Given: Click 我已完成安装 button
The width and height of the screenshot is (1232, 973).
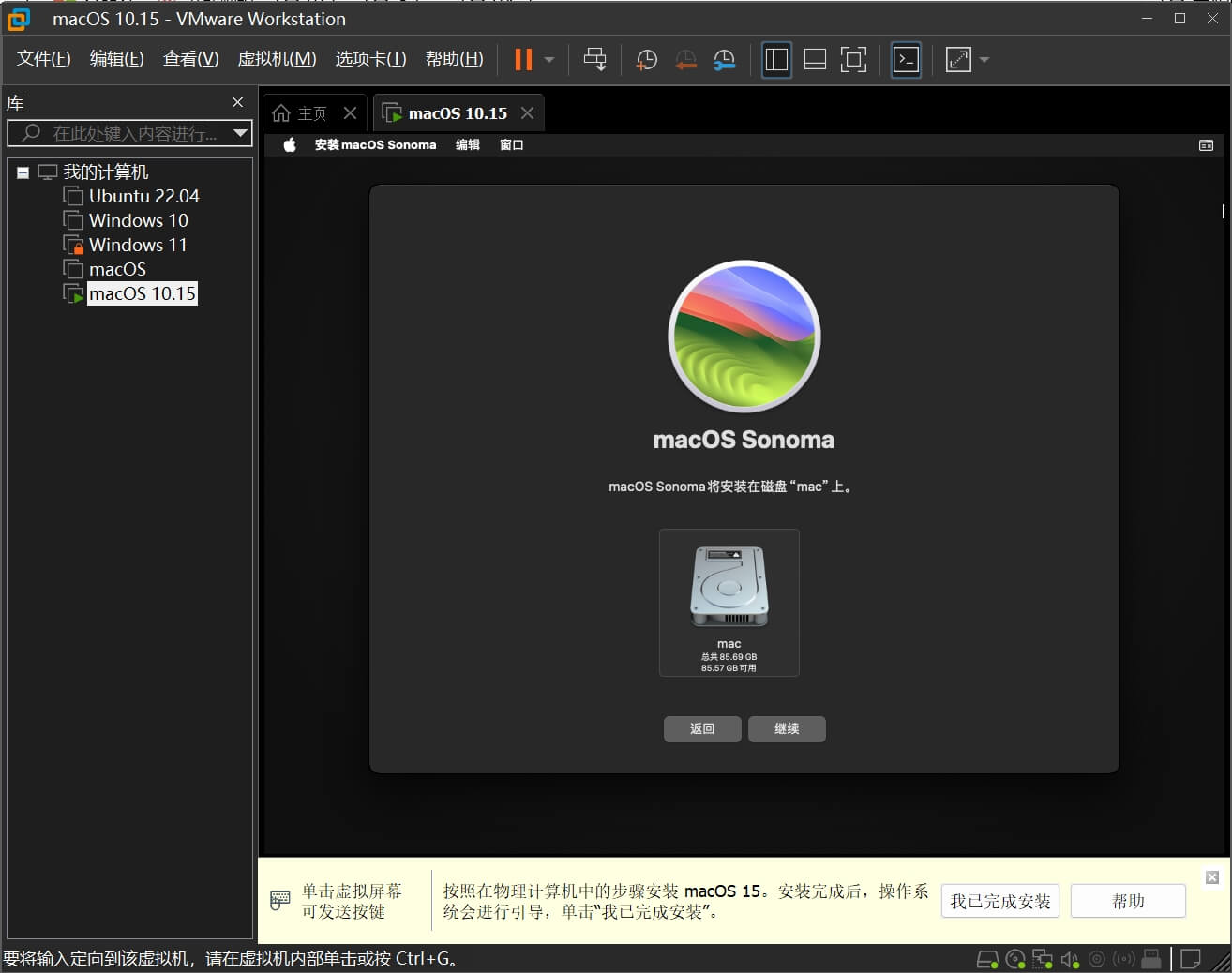Looking at the screenshot, I should [x=1000, y=901].
